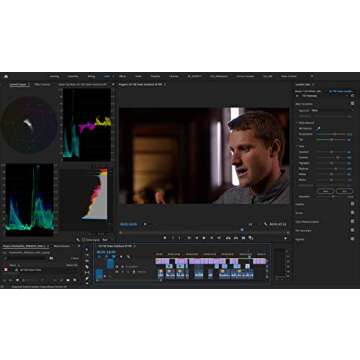Click the Extract button
Screen dimensions: 360x360
click(236, 238)
